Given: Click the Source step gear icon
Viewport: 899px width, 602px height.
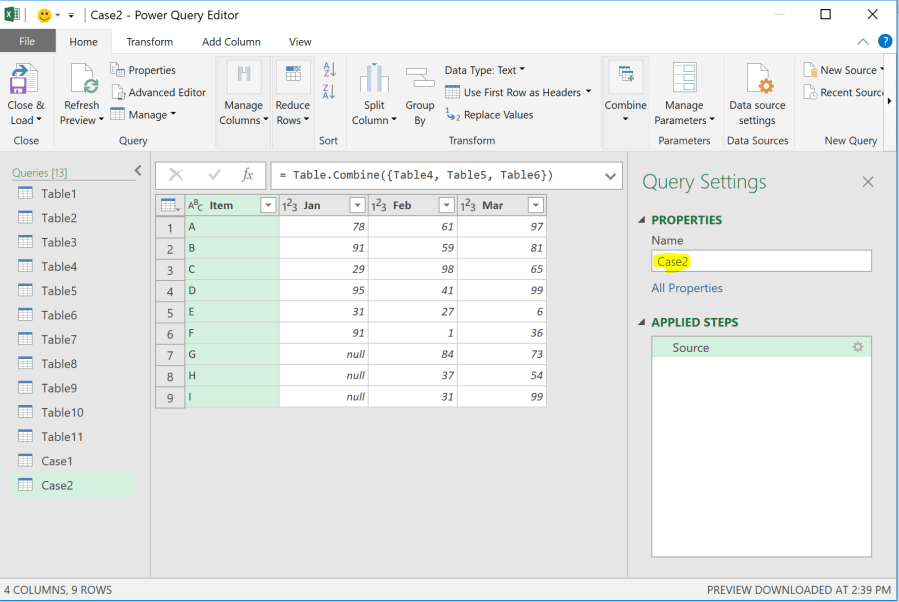Looking at the screenshot, I should click(x=857, y=347).
